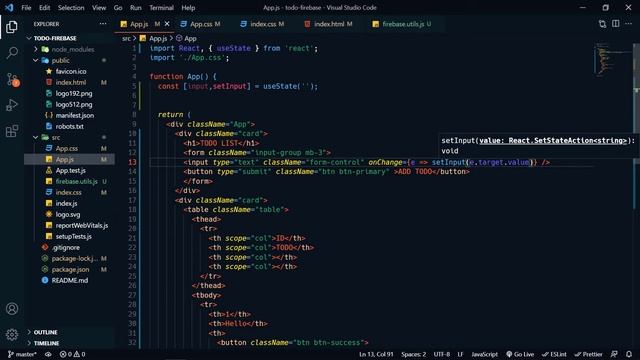
Task: Open the feedback icon in status bar
Action: (614, 354)
